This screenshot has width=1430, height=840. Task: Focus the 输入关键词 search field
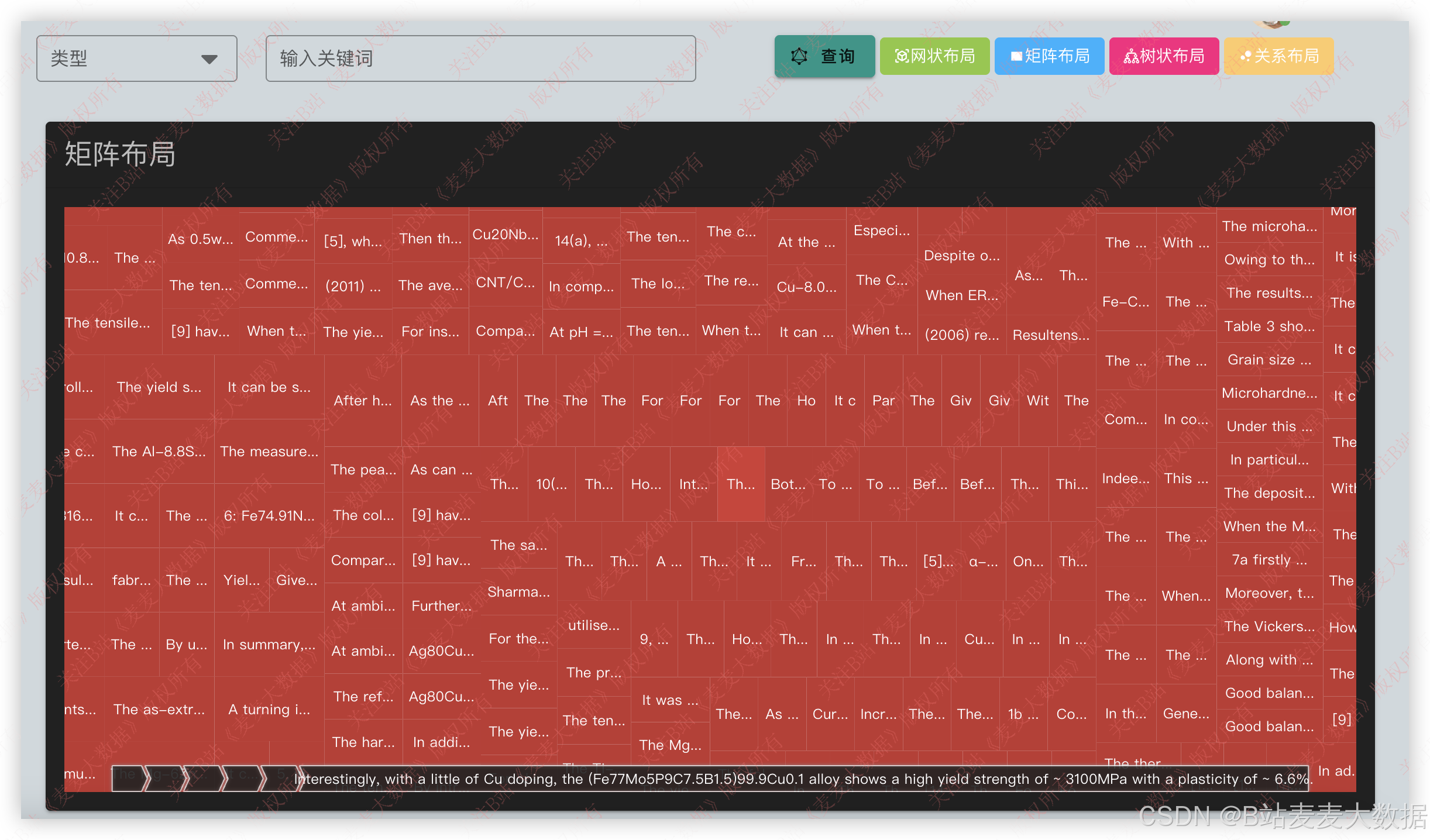(x=480, y=58)
